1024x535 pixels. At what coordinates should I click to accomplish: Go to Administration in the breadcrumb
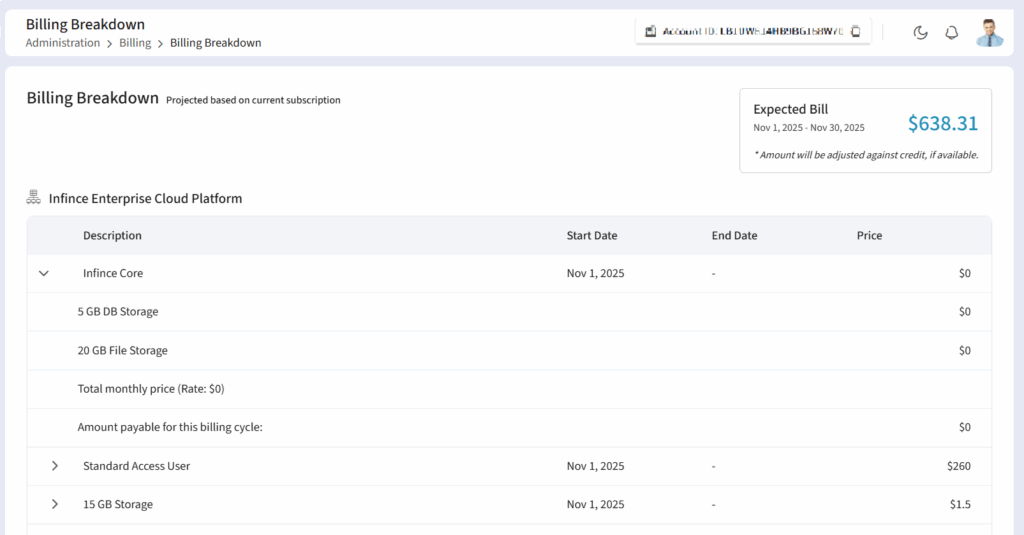63,43
